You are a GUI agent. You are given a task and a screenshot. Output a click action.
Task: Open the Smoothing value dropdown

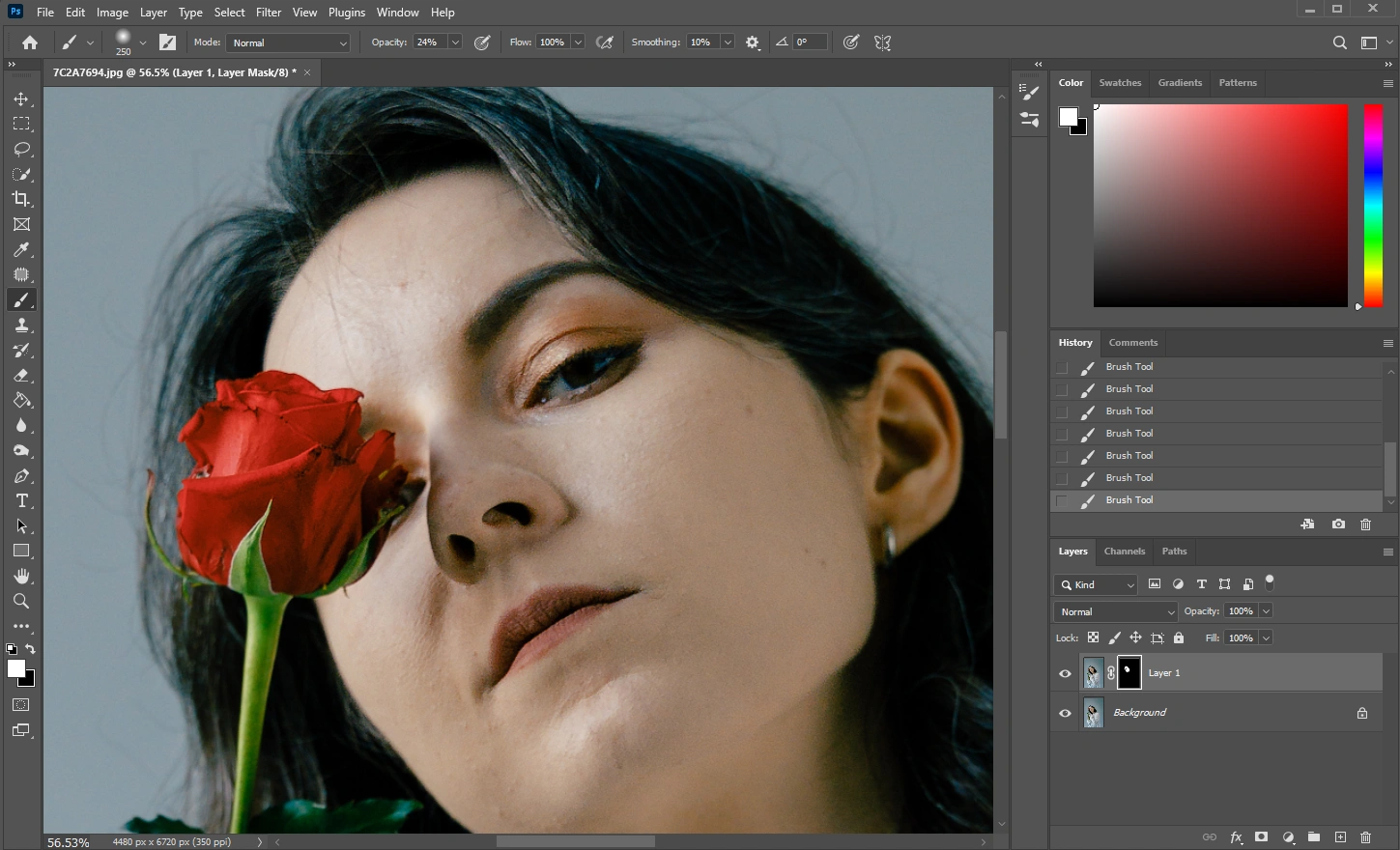pos(728,42)
